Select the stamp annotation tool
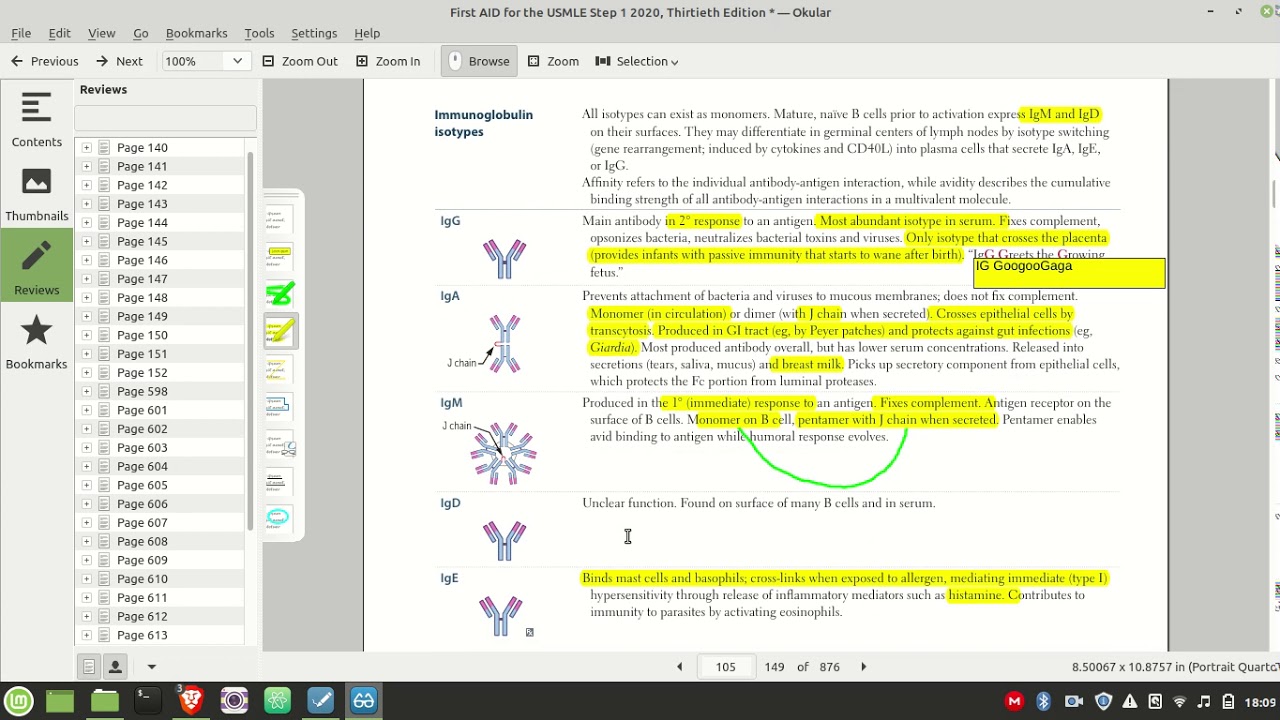1280x720 pixels. pyautogui.click(x=280, y=443)
